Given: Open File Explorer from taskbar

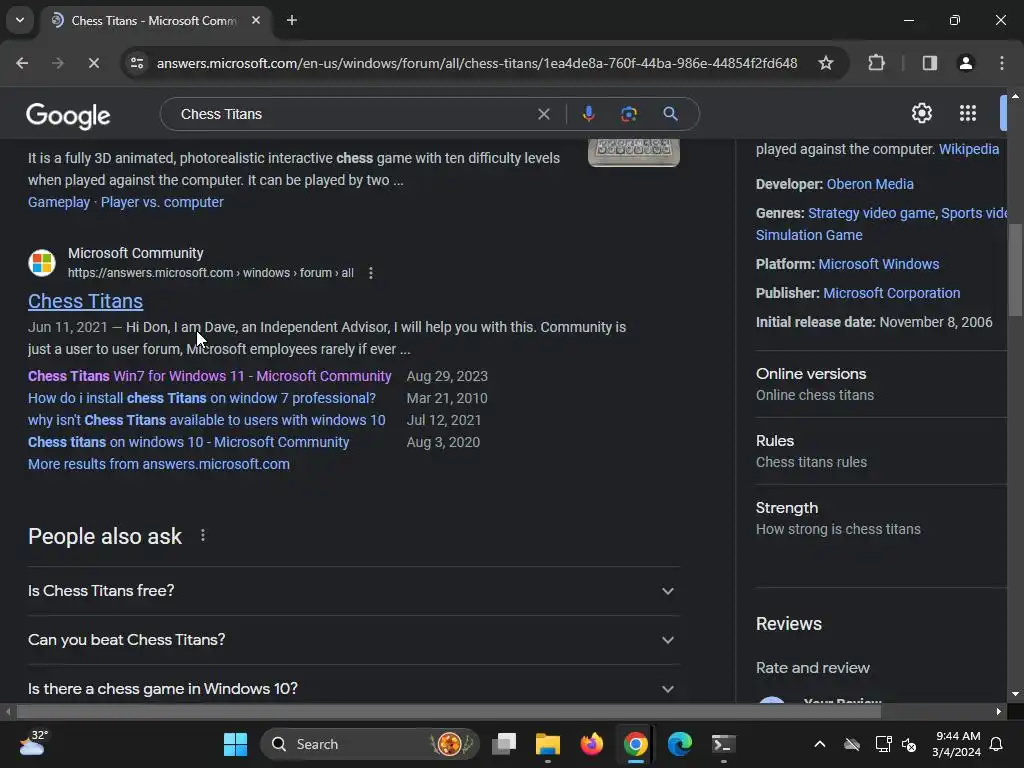Looking at the screenshot, I should tap(548, 744).
